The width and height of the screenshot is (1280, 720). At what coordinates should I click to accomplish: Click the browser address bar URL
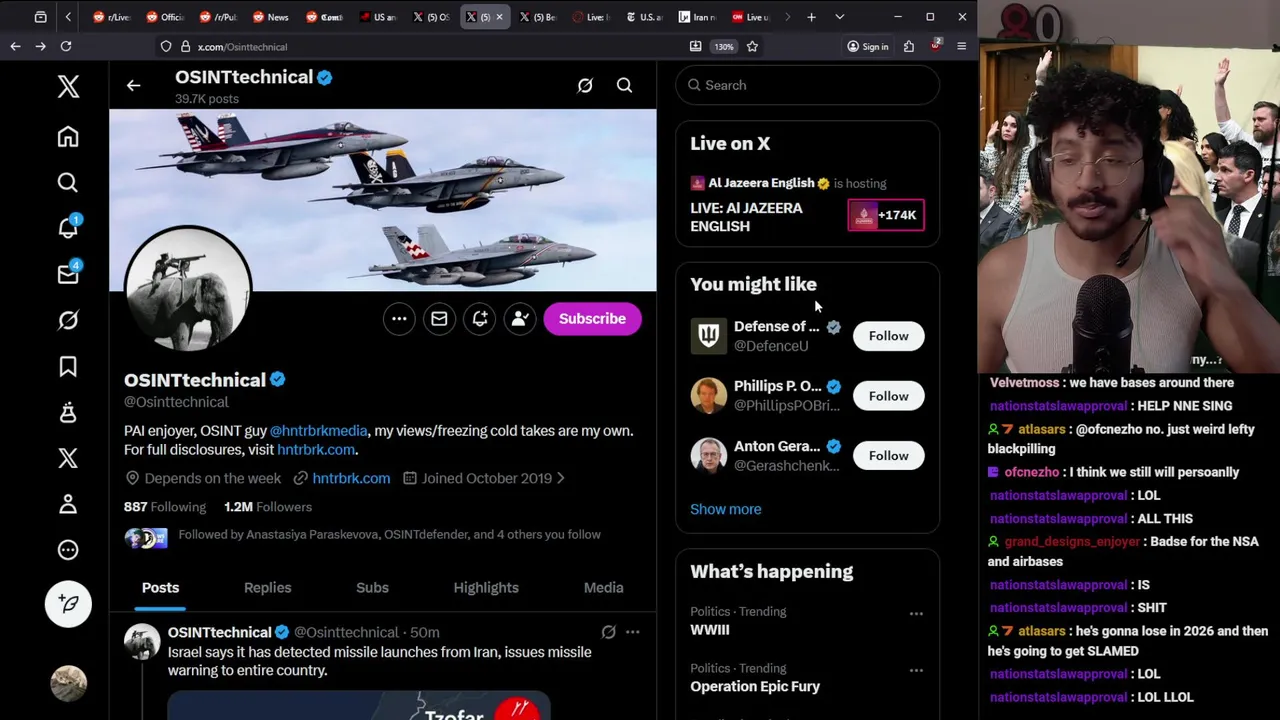[242, 47]
